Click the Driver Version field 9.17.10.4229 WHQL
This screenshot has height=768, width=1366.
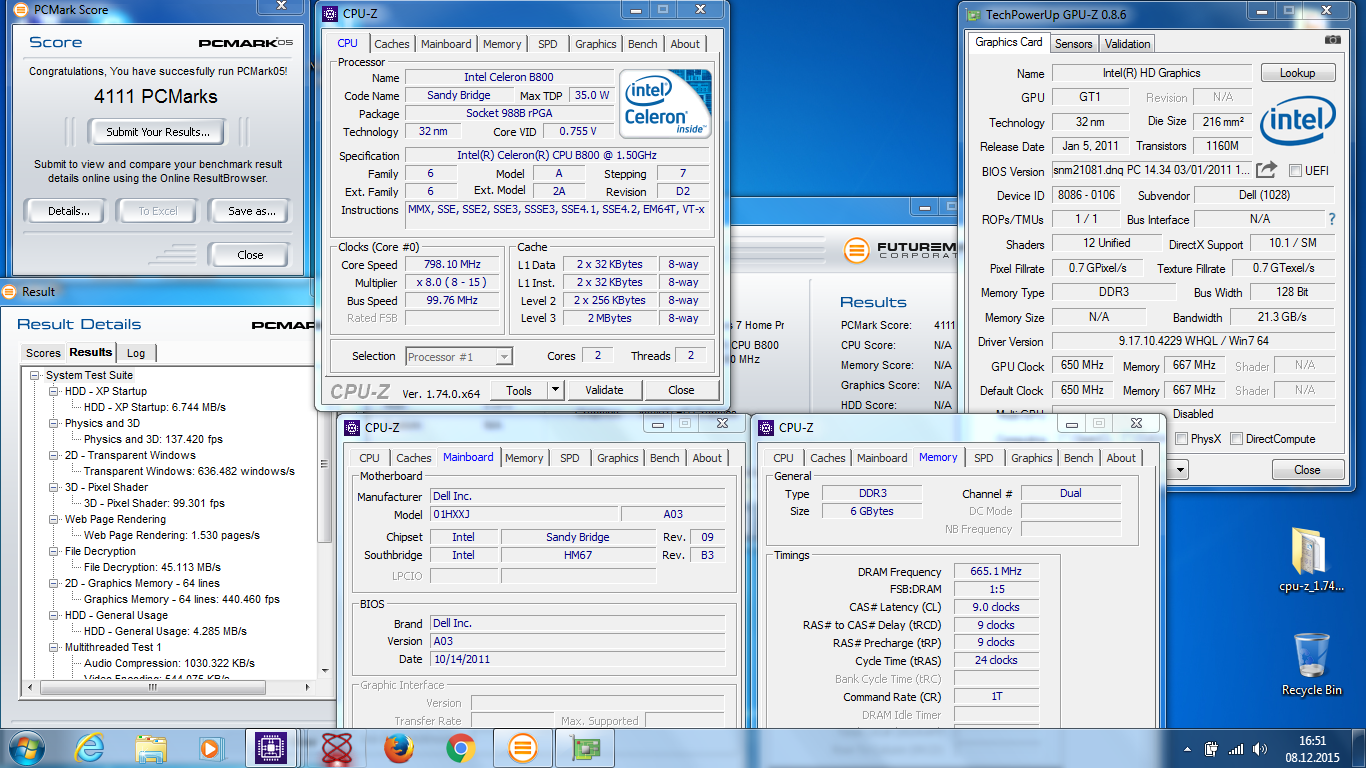coord(1193,341)
